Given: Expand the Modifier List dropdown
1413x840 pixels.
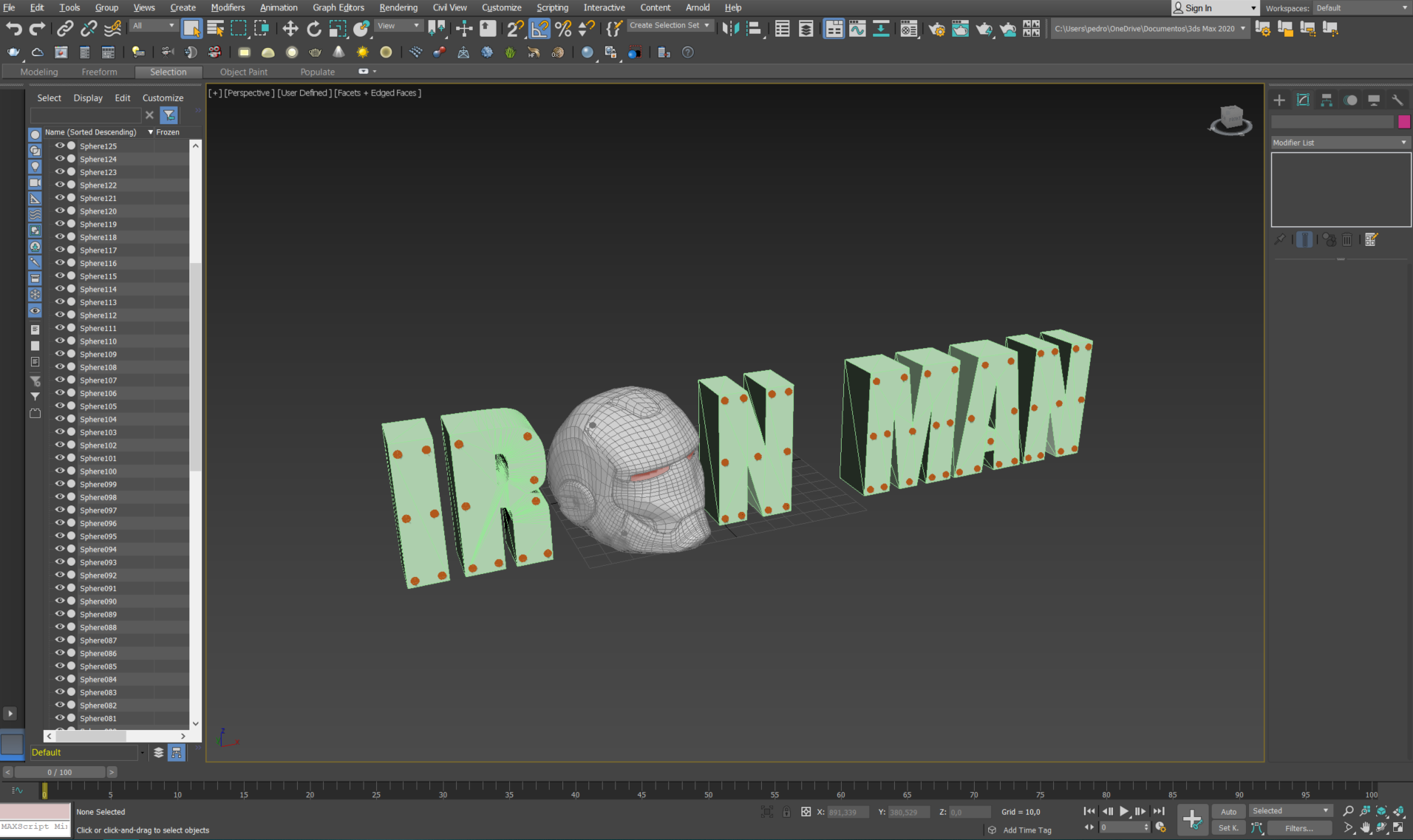Looking at the screenshot, I should pos(1340,143).
